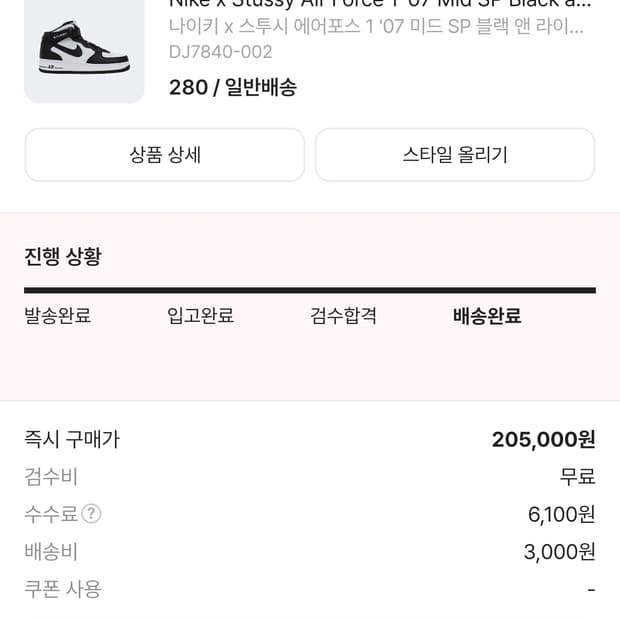Click the 무료 inspection fee value
The height and width of the screenshot is (620, 620).
(577, 477)
